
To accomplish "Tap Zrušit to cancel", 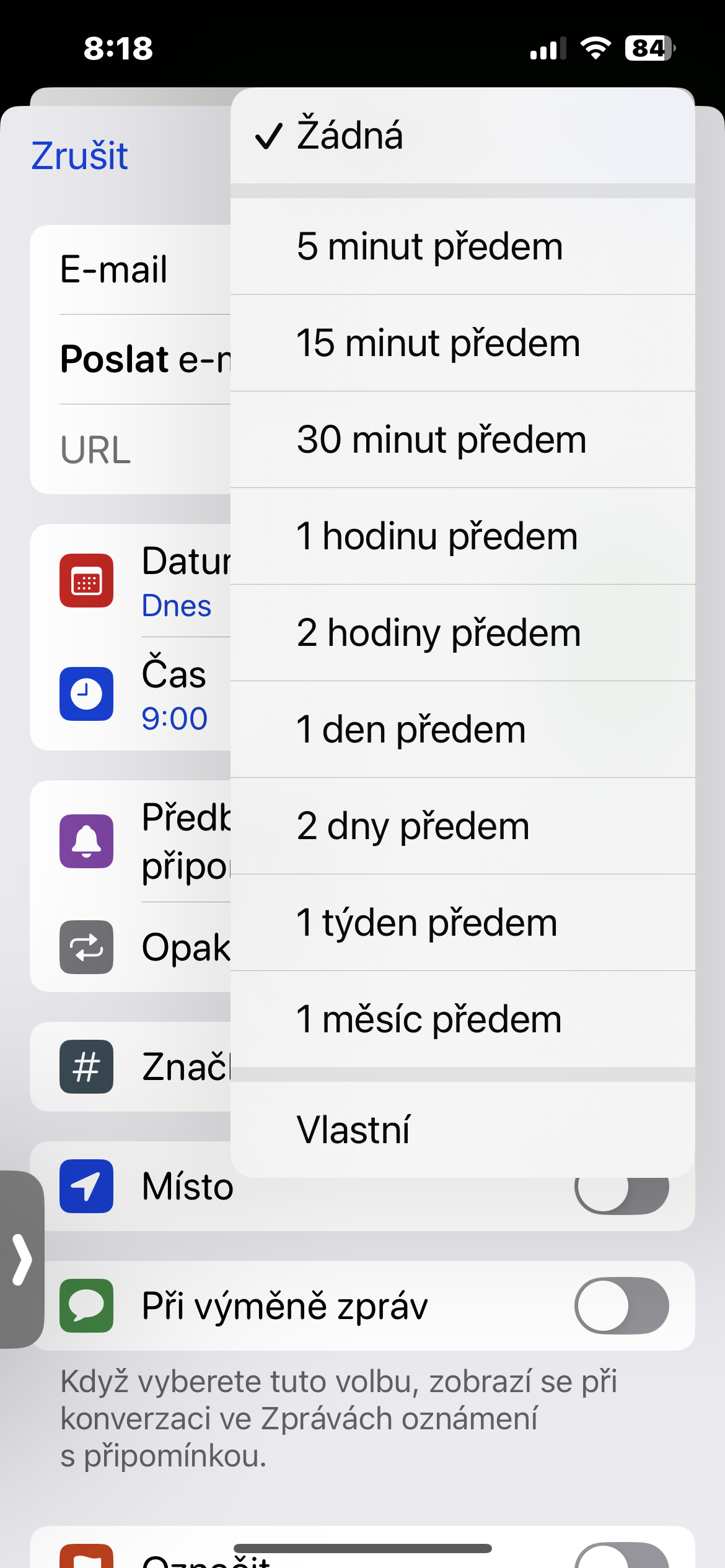I will [80, 155].
